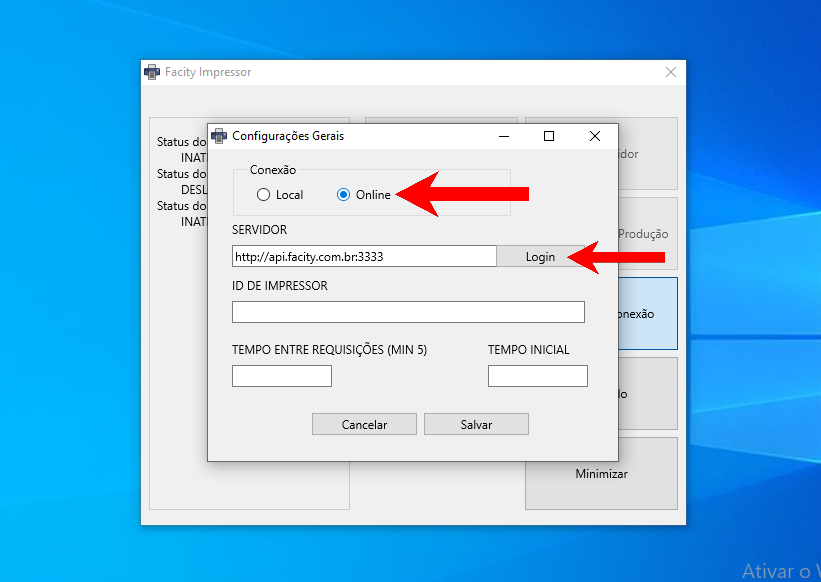This screenshot has width=821, height=582.
Task: Click the TEMPO ENTRE REQUISIÇÕES input field
Action: (x=282, y=376)
